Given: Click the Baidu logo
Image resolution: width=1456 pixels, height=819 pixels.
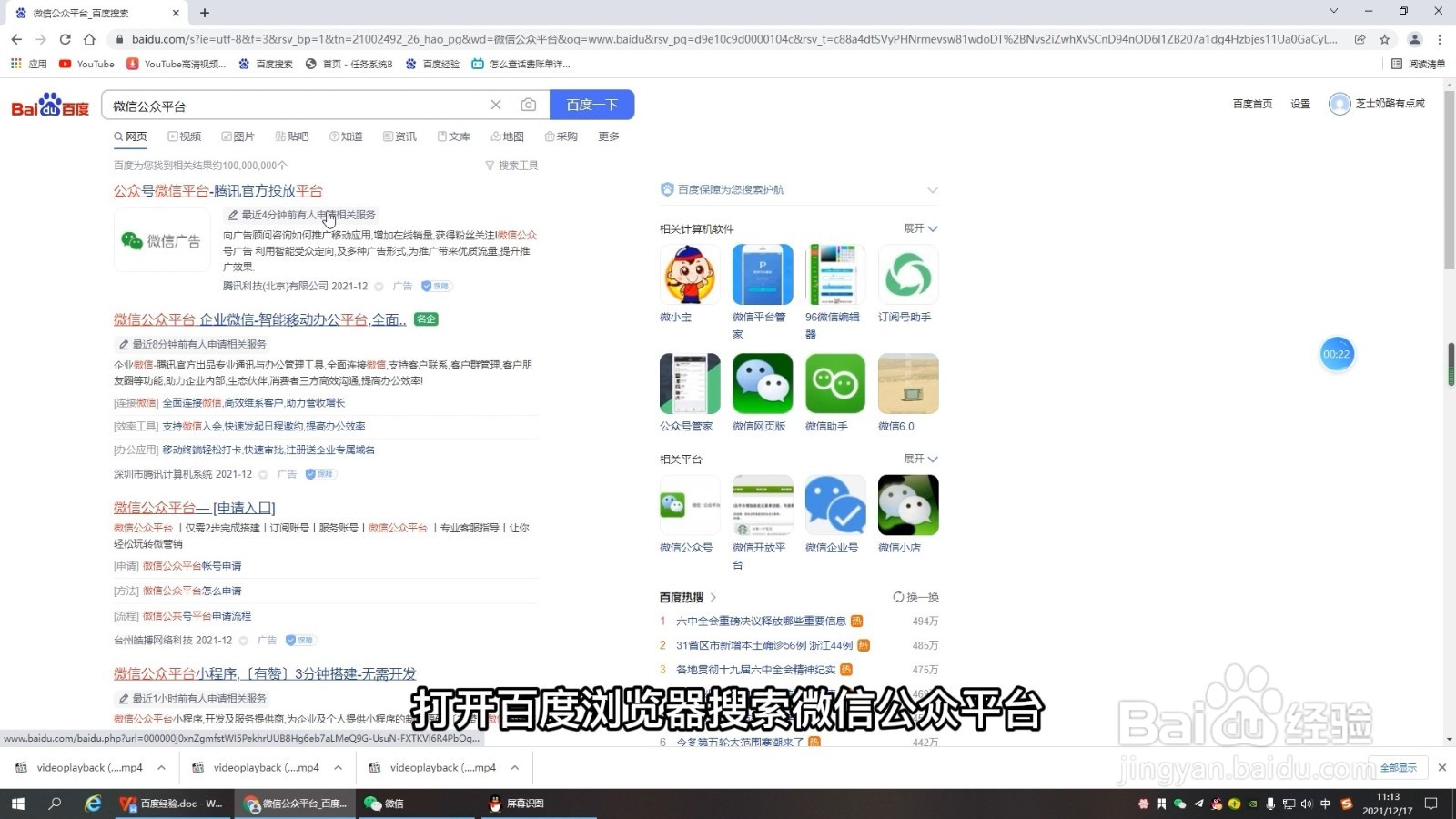Looking at the screenshot, I should (50, 106).
